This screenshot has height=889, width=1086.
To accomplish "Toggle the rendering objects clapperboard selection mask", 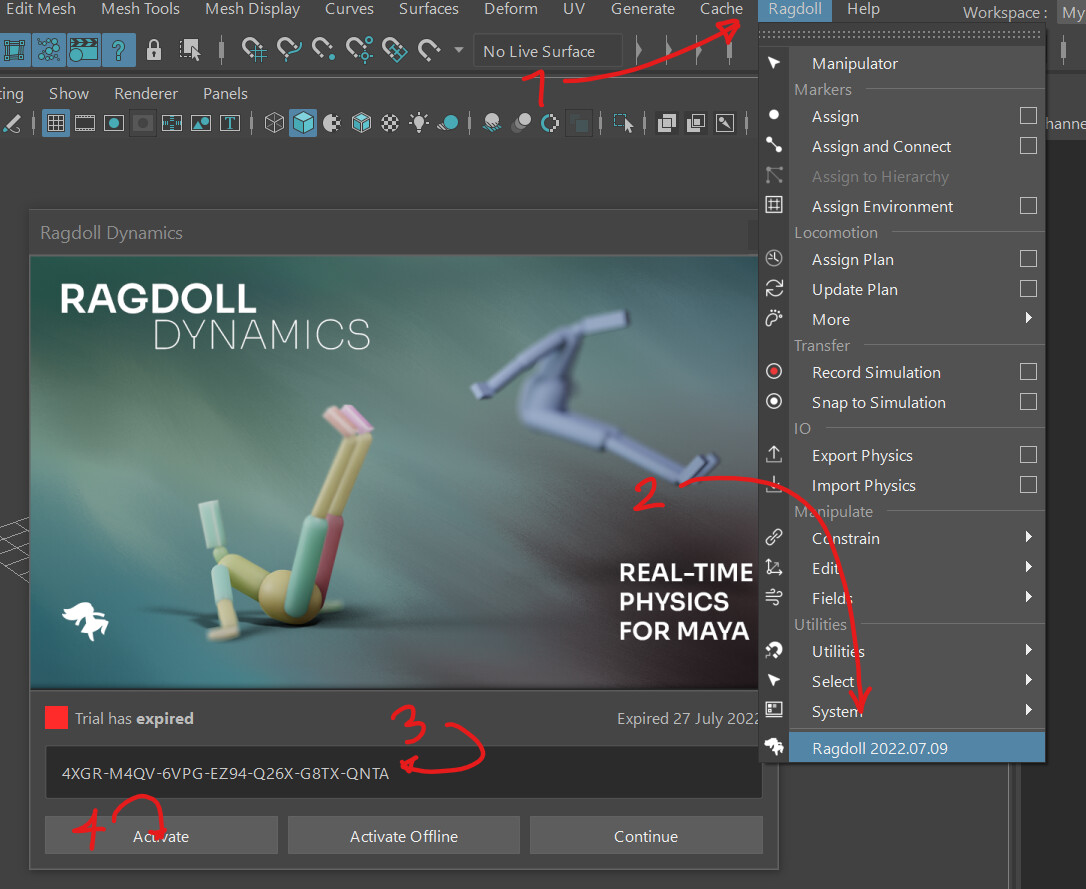I will point(83,50).
